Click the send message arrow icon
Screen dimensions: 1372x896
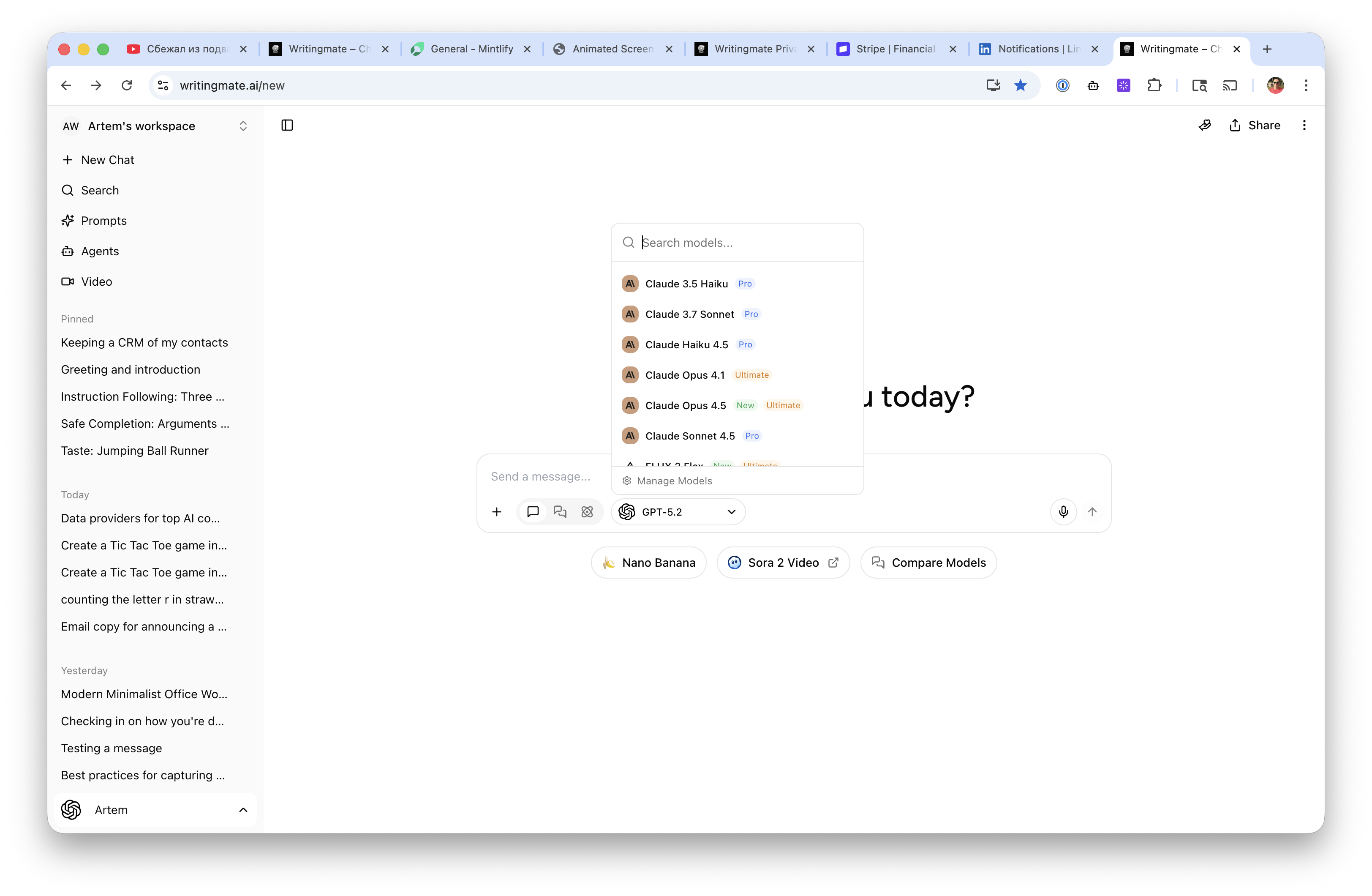1093,512
